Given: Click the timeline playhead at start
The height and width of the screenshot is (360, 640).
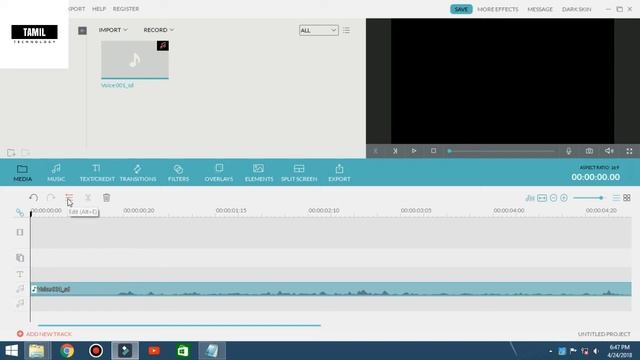Looking at the screenshot, I should (31, 213).
